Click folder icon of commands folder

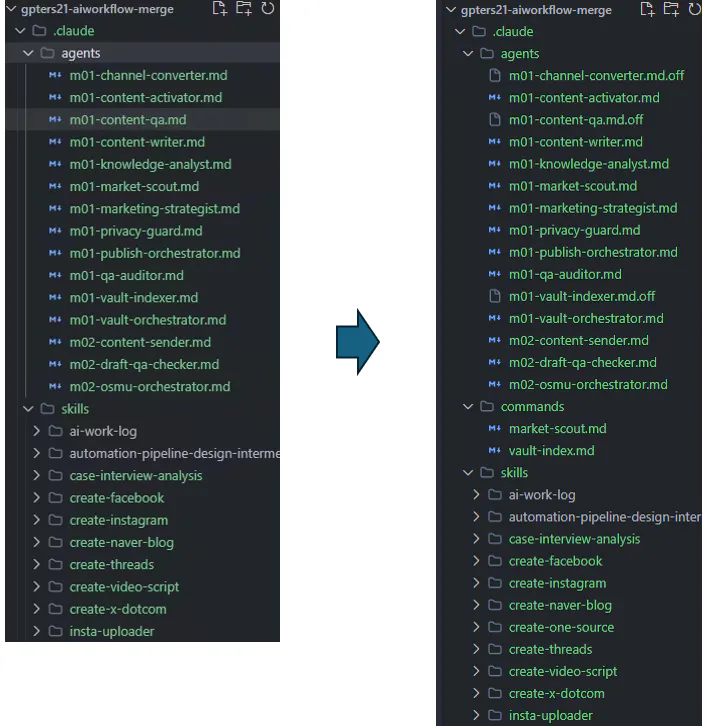pos(487,406)
